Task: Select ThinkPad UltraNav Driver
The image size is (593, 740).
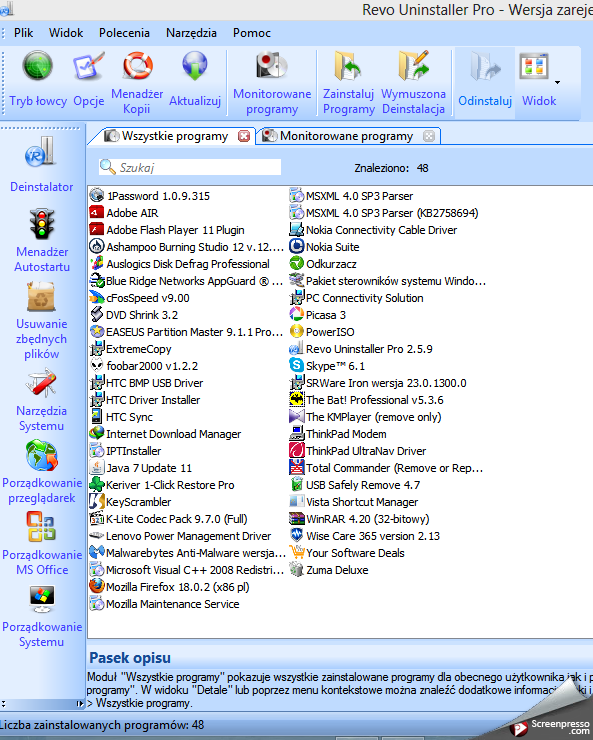Action: [x=358, y=451]
